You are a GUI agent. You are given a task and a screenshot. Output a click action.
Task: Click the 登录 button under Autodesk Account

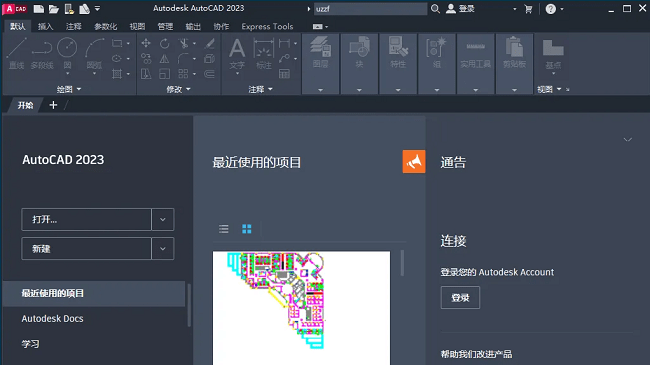460,297
